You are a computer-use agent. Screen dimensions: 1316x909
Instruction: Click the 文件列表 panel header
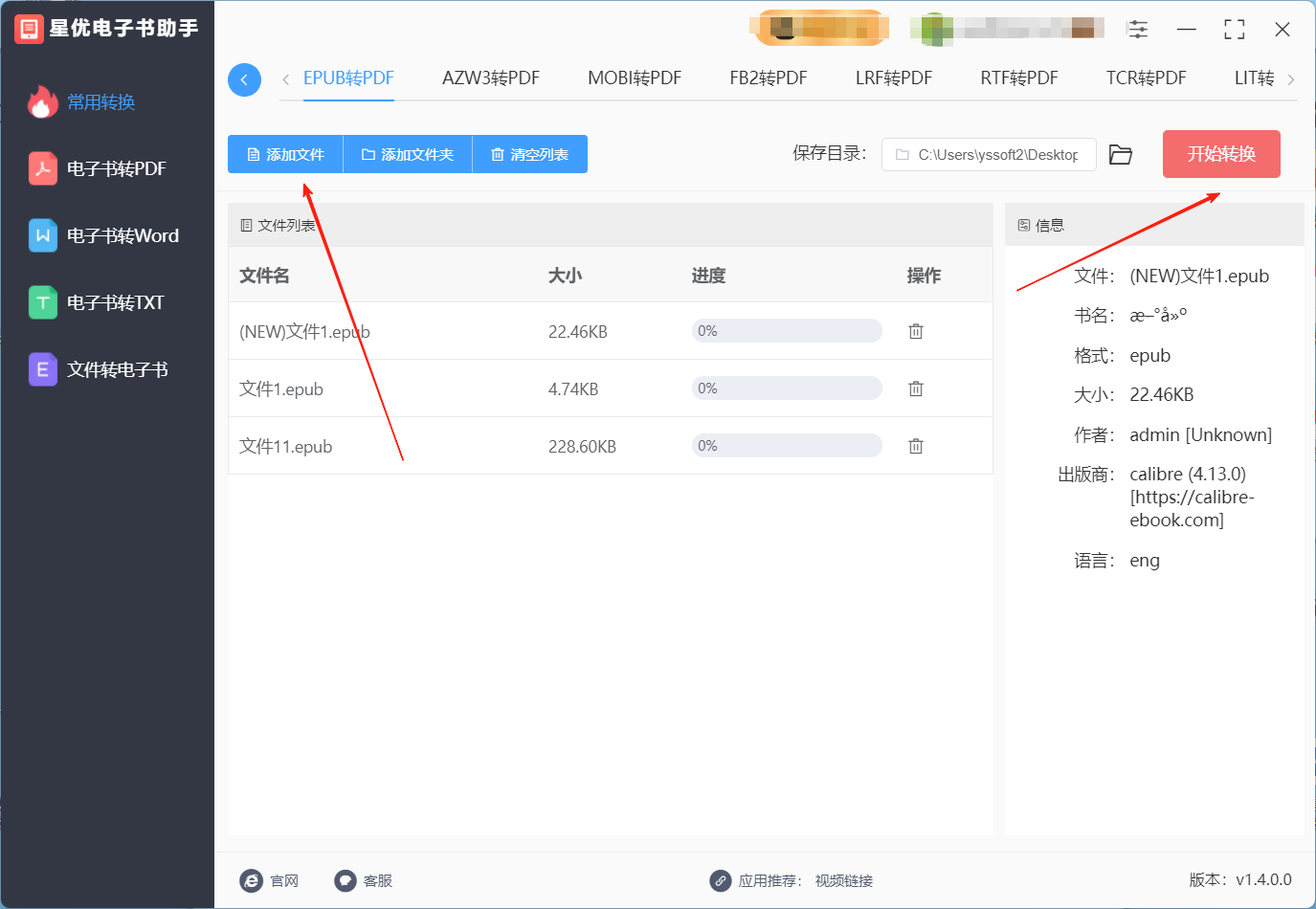tap(611, 225)
